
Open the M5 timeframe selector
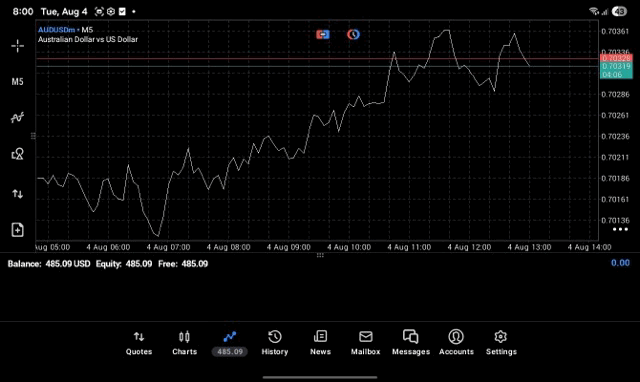[18, 82]
